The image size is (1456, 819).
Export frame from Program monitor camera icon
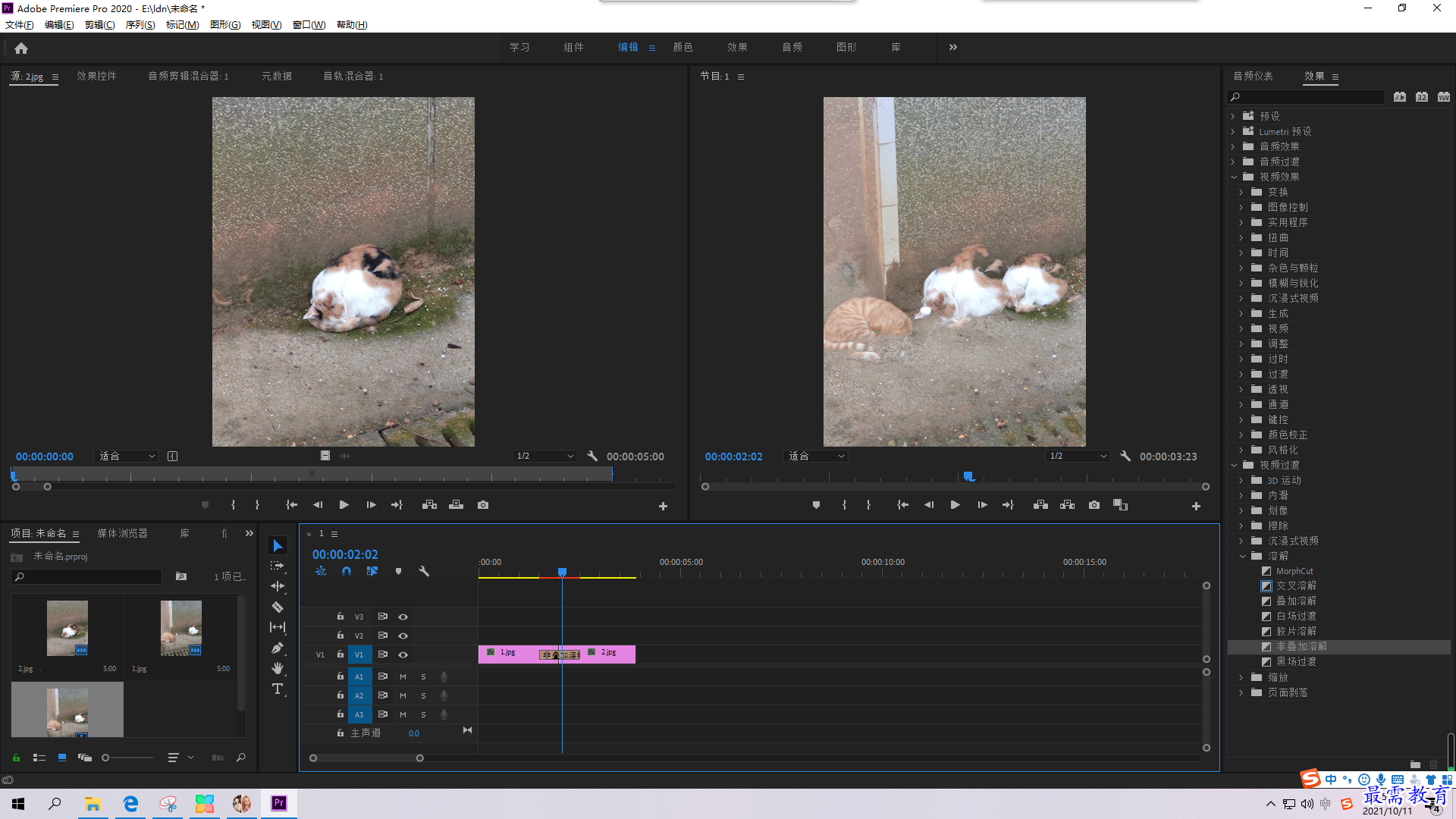[1094, 505]
